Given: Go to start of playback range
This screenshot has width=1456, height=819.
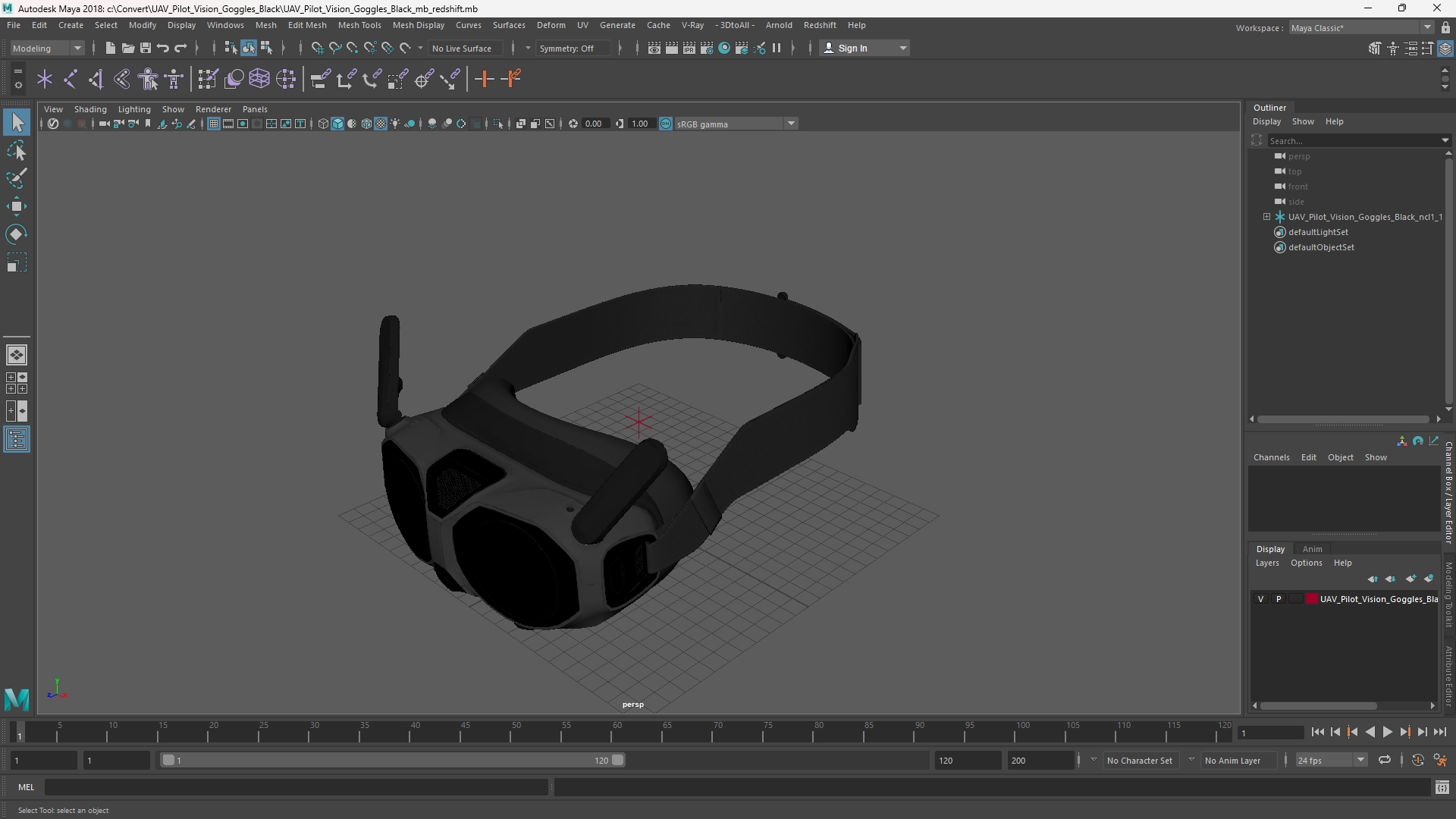Looking at the screenshot, I should tap(1317, 732).
